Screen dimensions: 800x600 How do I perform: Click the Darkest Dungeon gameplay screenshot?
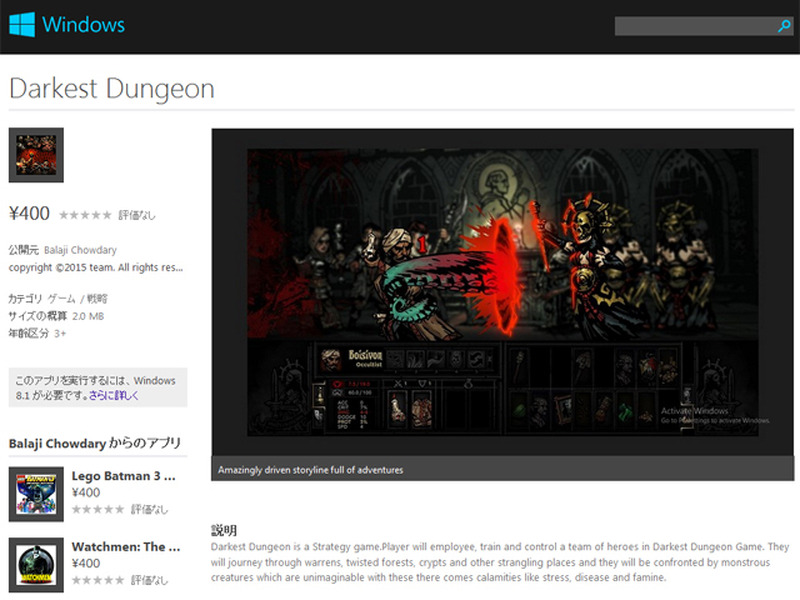pyautogui.click(x=502, y=292)
